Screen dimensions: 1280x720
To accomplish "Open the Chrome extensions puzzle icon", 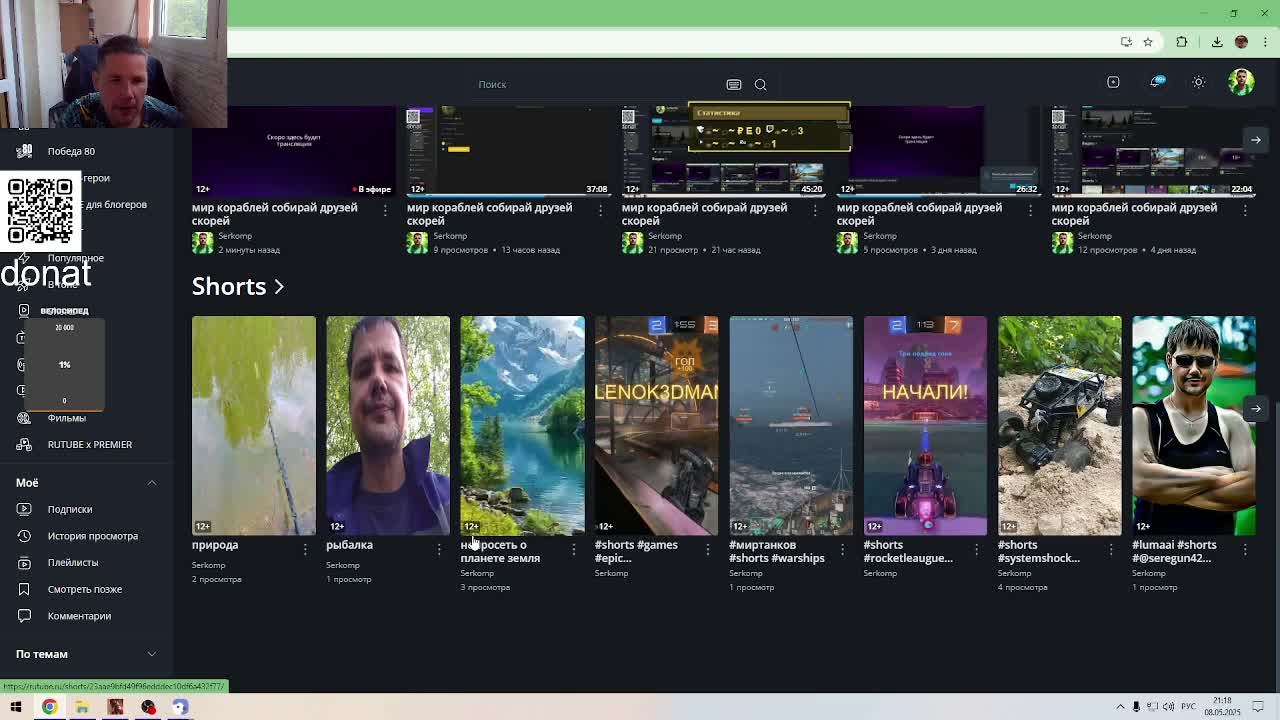I will [1182, 41].
